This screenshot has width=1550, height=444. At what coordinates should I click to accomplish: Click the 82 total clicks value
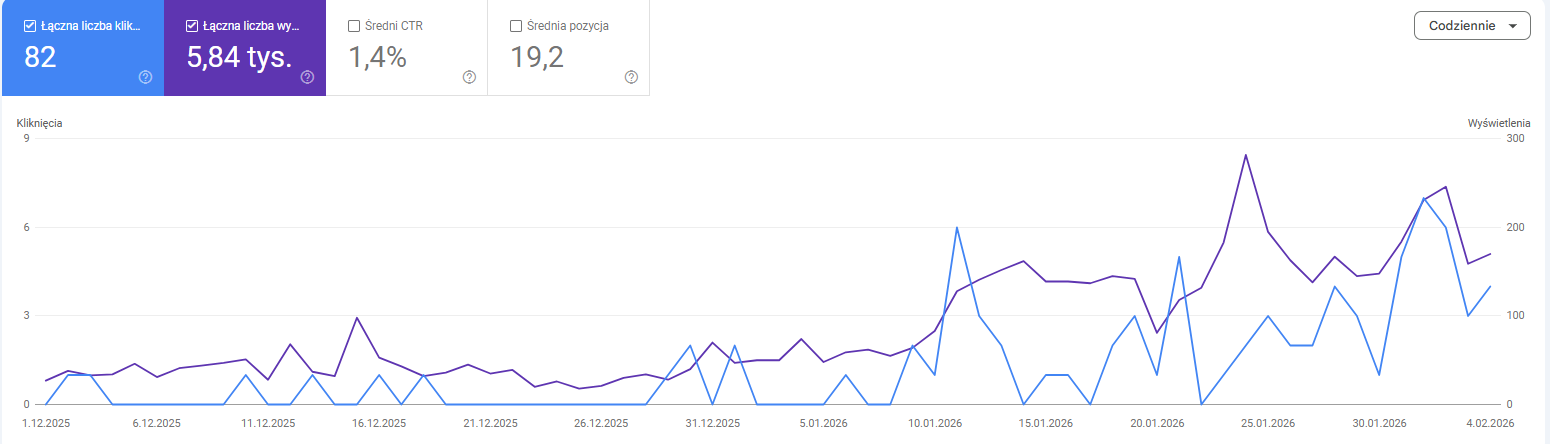[x=40, y=58]
